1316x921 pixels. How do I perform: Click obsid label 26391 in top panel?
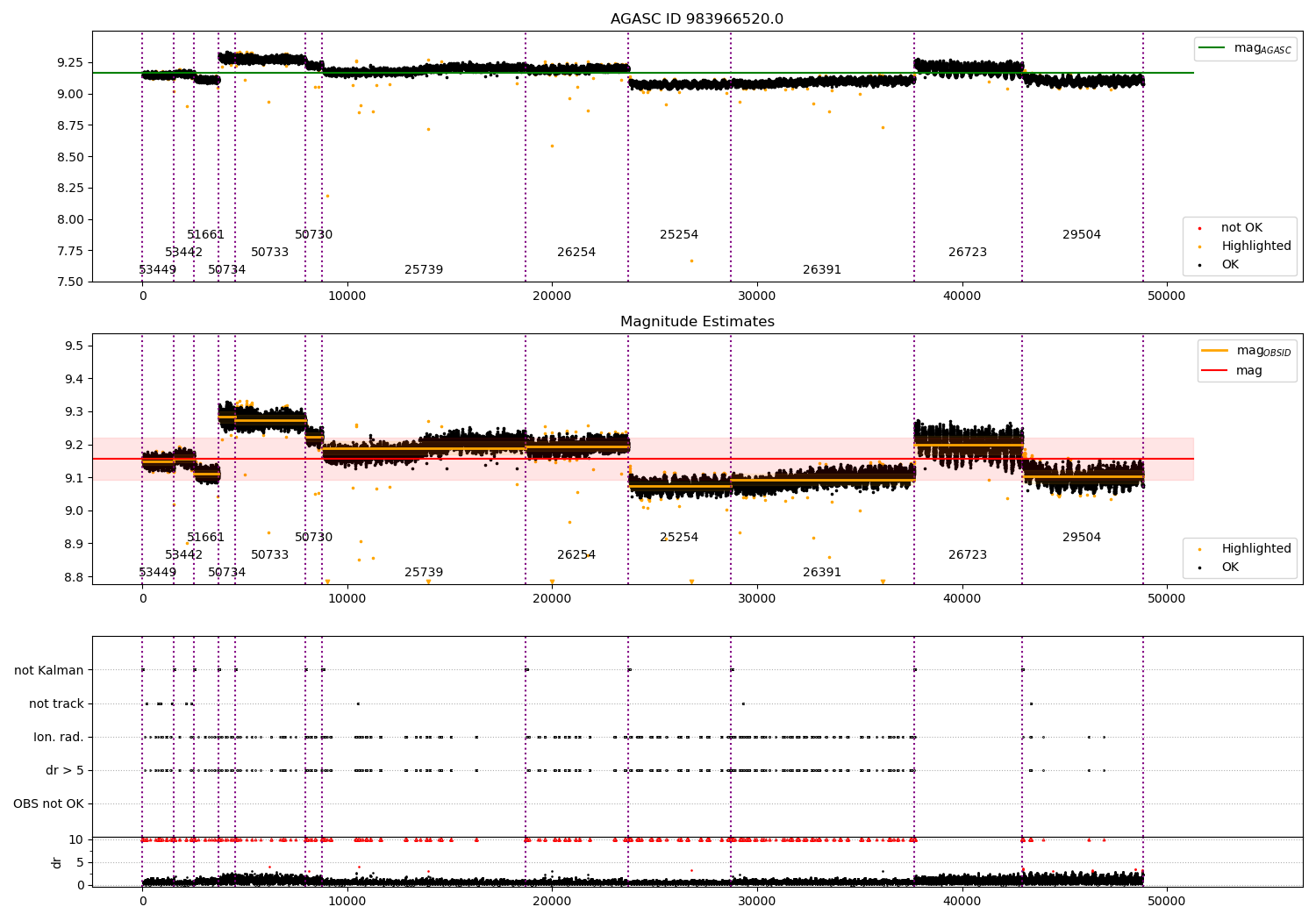click(822, 270)
